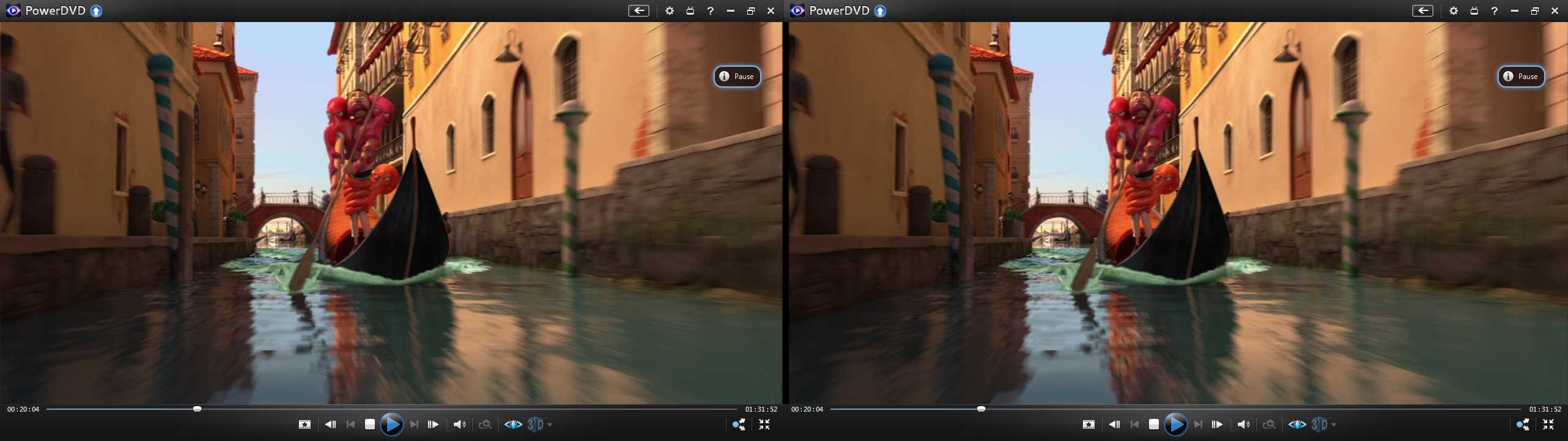Screen dimensions: 1568x441
Task: Minimize the left PowerDVD window
Action: coord(731,10)
